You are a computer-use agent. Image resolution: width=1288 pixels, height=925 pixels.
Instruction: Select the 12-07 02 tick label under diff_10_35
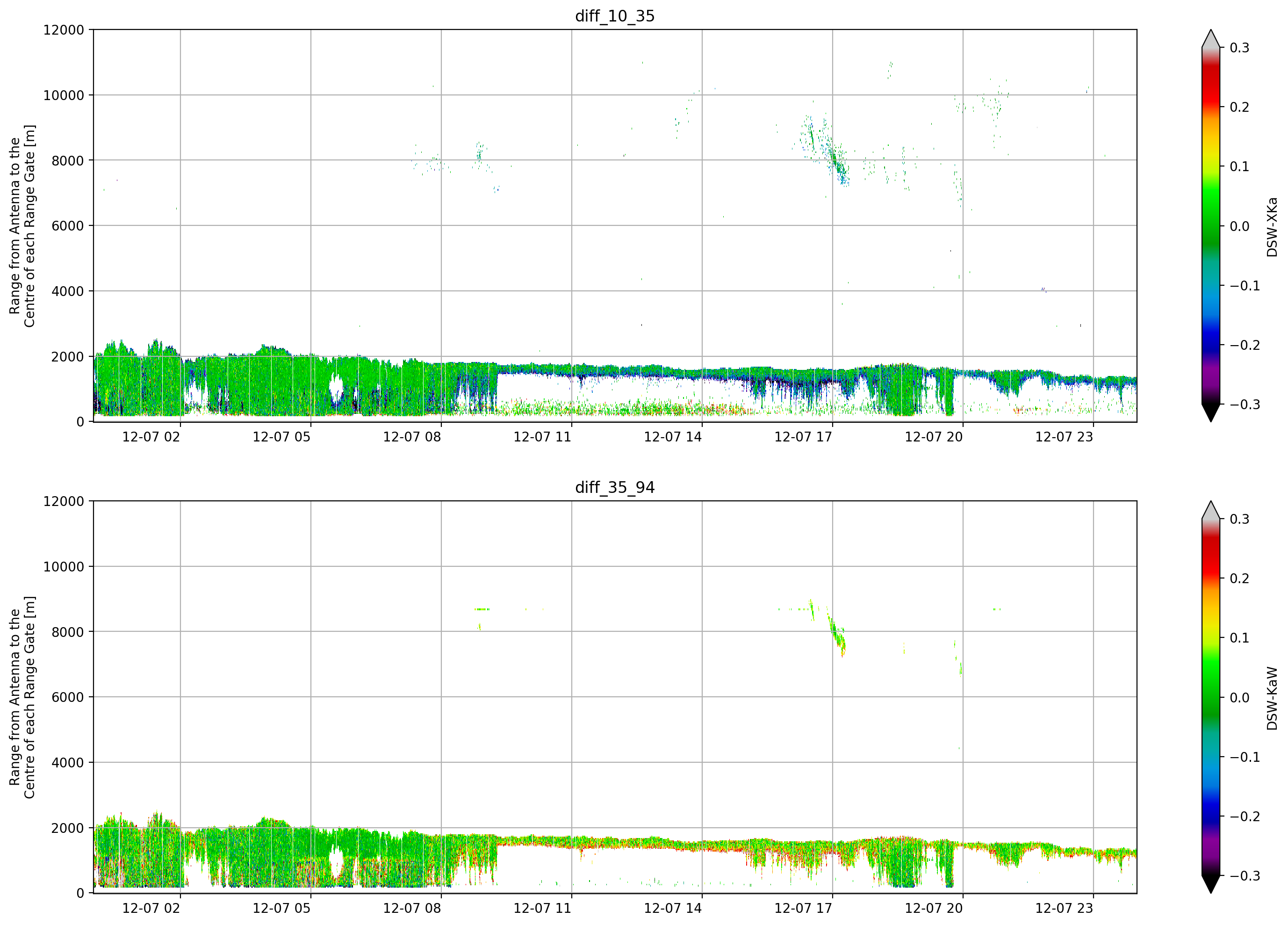click(151, 437)
